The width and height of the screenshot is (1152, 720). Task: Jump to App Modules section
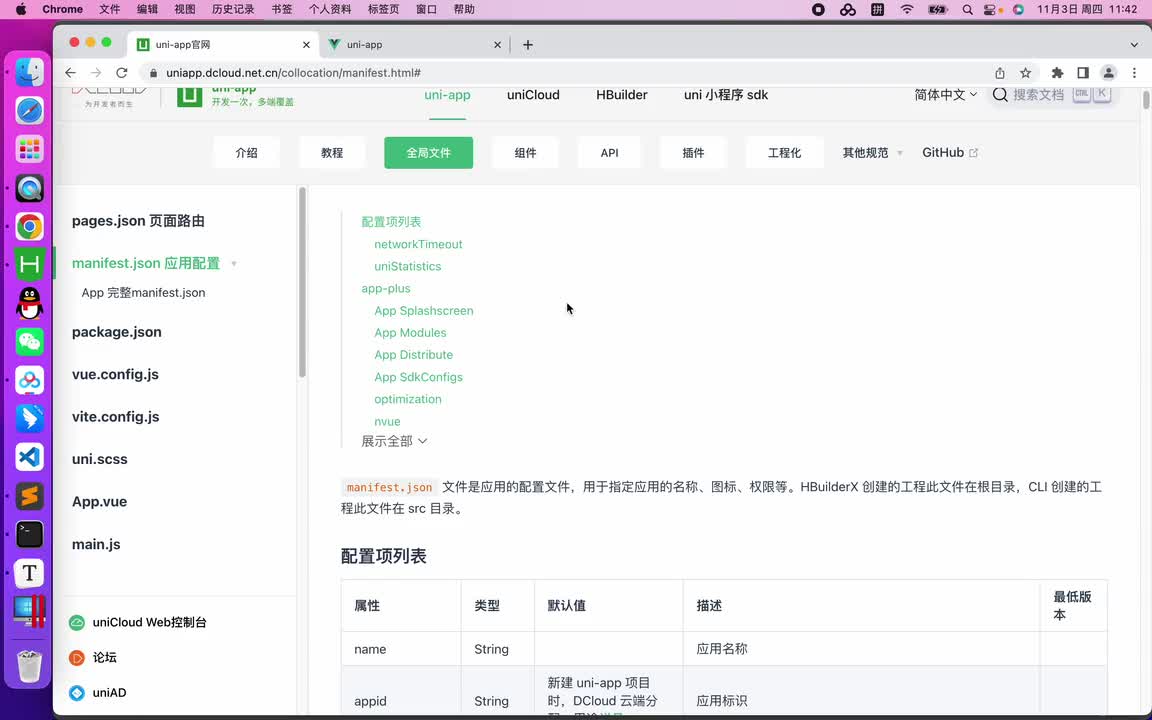pyautogui.click(x=410, y=333)
